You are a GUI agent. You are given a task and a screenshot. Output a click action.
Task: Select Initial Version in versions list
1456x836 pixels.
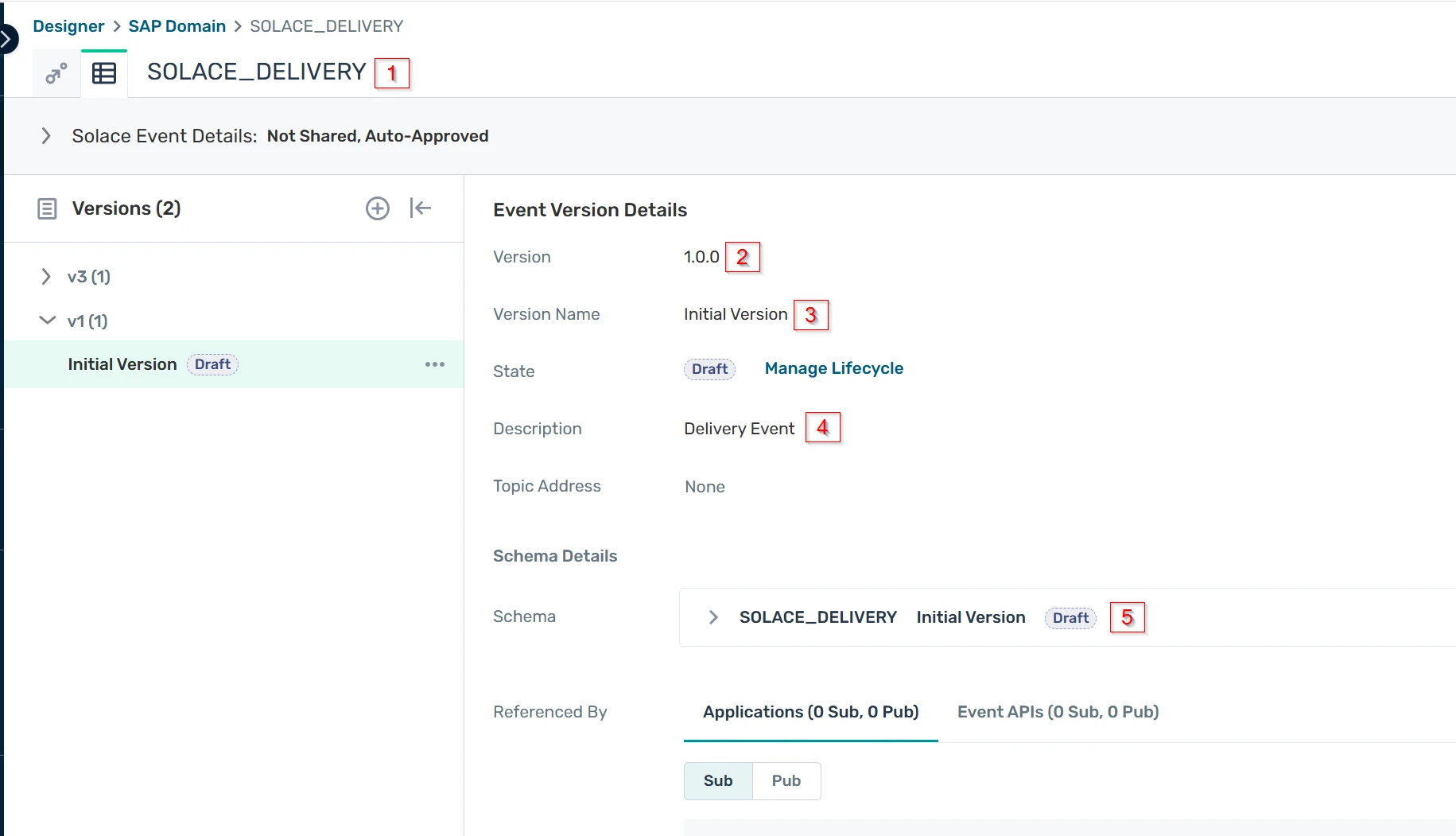click(234, 364)
